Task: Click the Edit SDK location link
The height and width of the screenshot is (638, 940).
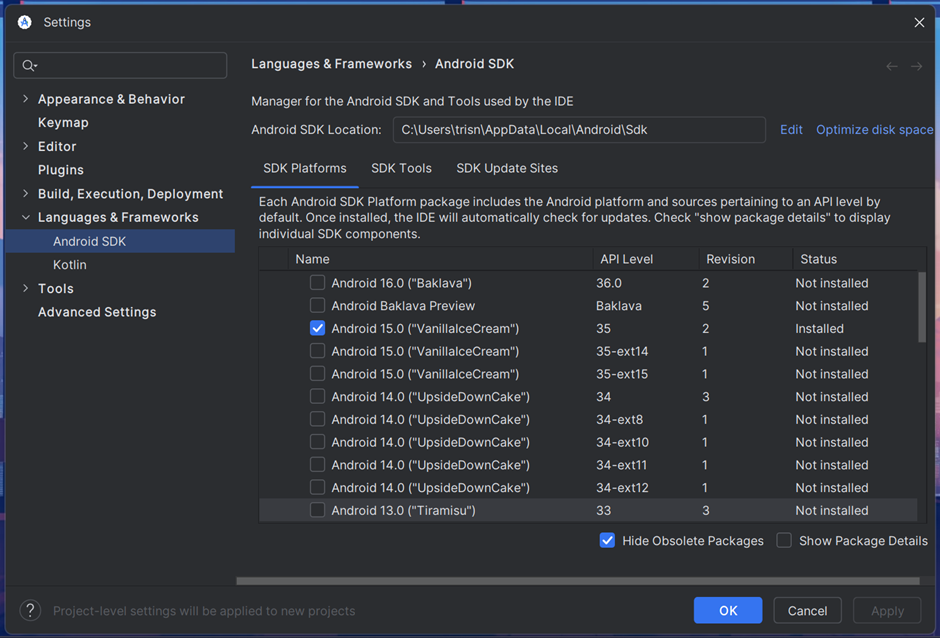Action: point(791,130)
